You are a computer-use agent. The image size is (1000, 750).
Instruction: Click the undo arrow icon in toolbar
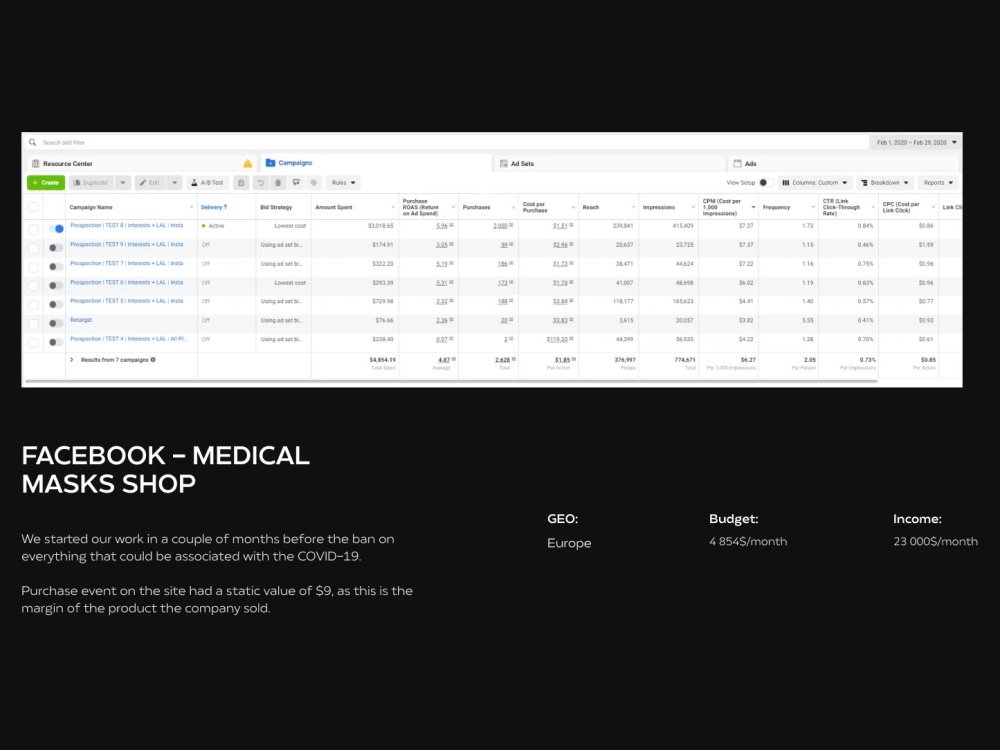tap(260, 183)
